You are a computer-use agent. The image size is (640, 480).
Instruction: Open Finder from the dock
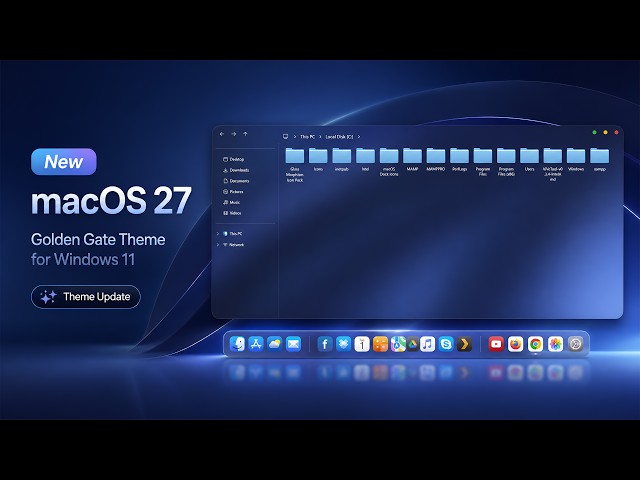tap(237, 344)
